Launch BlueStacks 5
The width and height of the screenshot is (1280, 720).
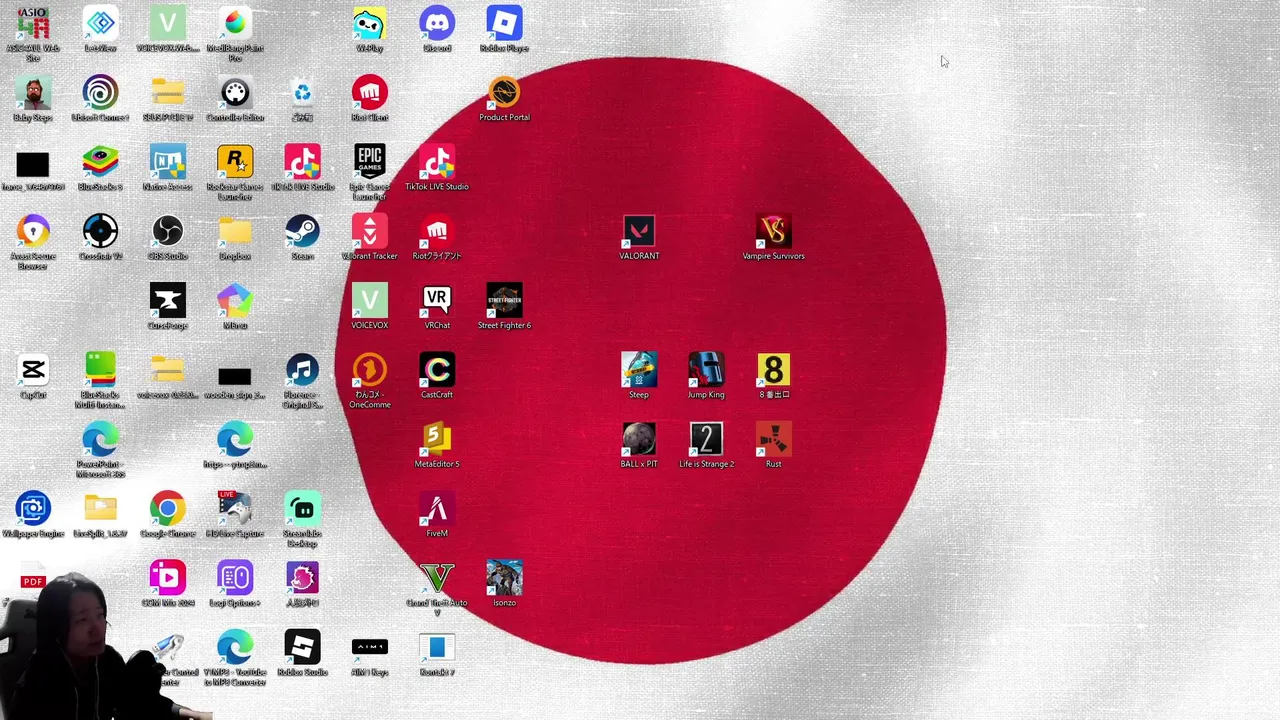click(100, 162)
